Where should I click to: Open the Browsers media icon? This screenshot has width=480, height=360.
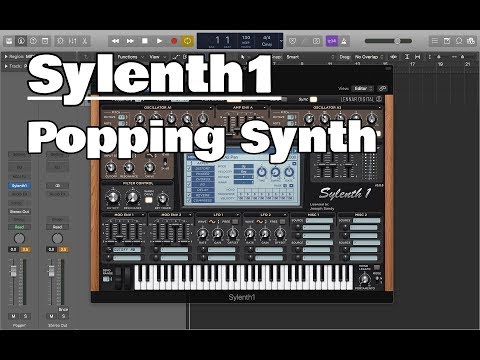pos(471,41)
